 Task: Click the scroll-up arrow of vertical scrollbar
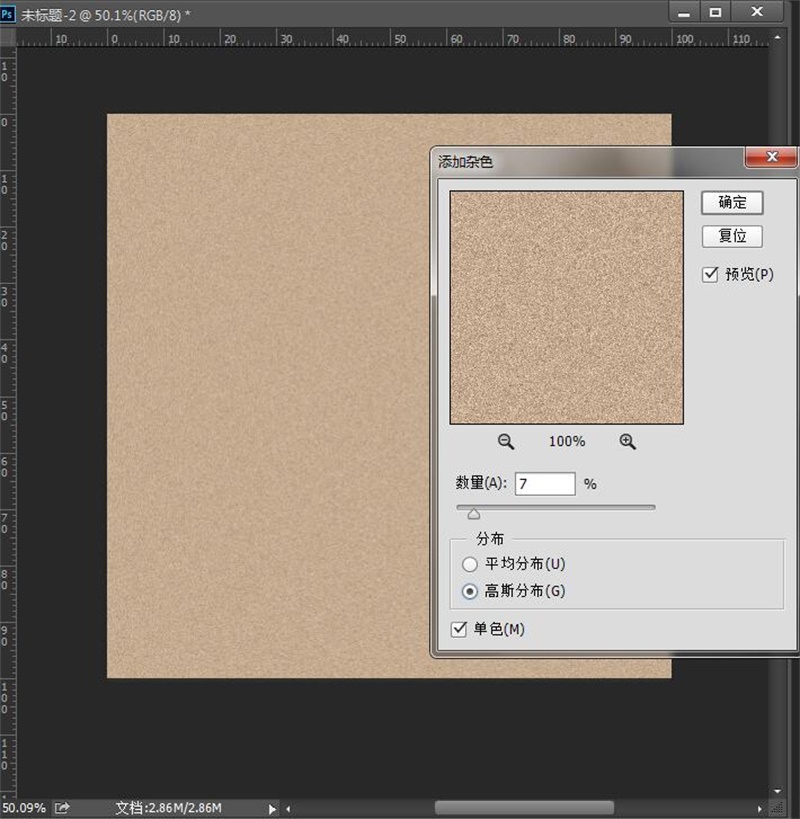(778, 38)
